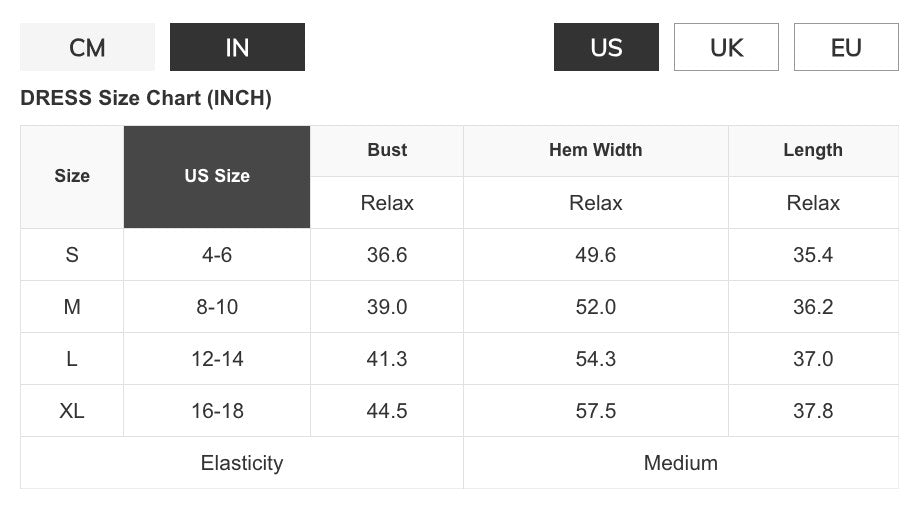Click the 16-18 US size cell
918x512 pixels.
217,411
